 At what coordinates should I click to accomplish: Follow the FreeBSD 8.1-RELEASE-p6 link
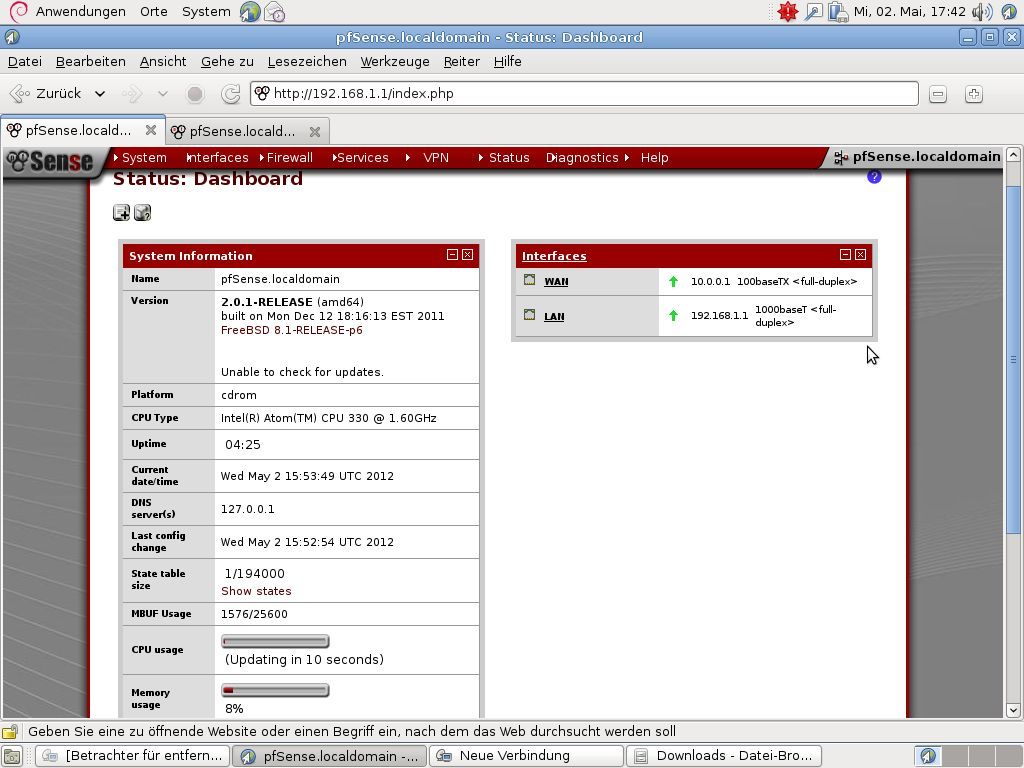coord(291,330)
